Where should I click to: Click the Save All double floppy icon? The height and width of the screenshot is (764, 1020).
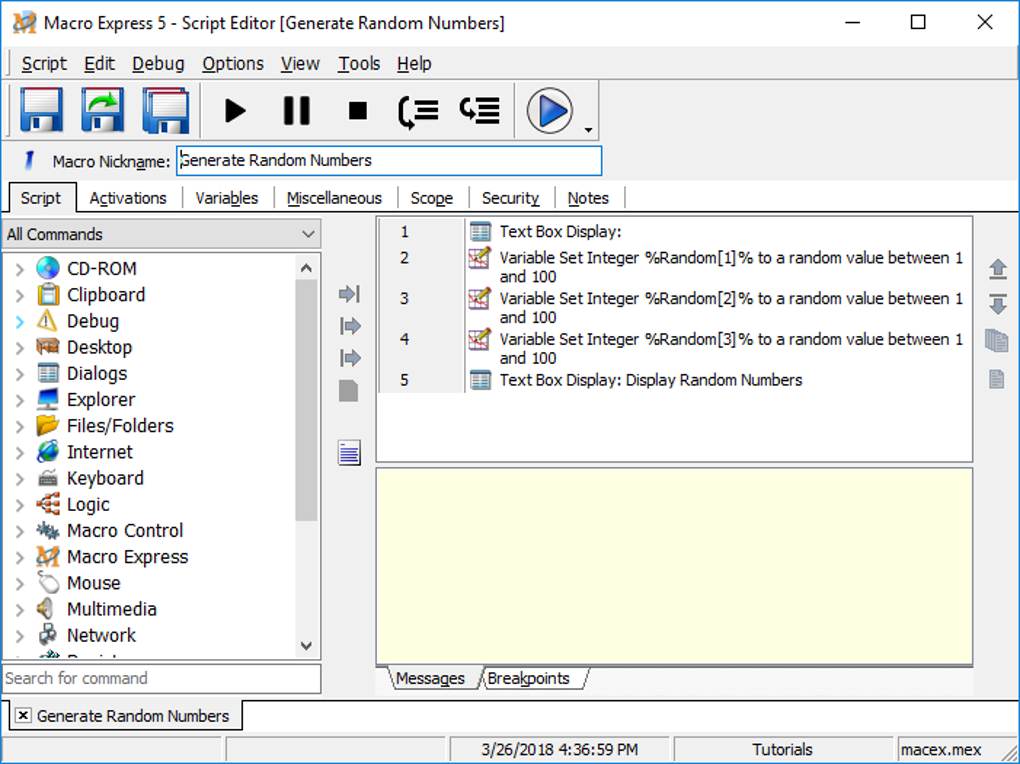pos(165,110)
